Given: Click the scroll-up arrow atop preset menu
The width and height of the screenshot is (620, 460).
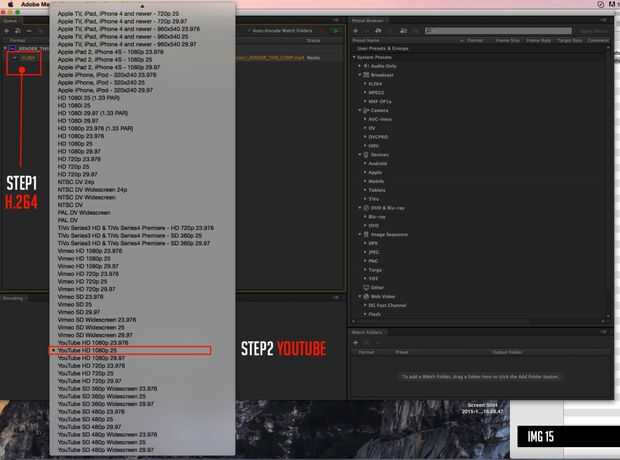Looking at the screenshot, I should (x=142, y=6).
